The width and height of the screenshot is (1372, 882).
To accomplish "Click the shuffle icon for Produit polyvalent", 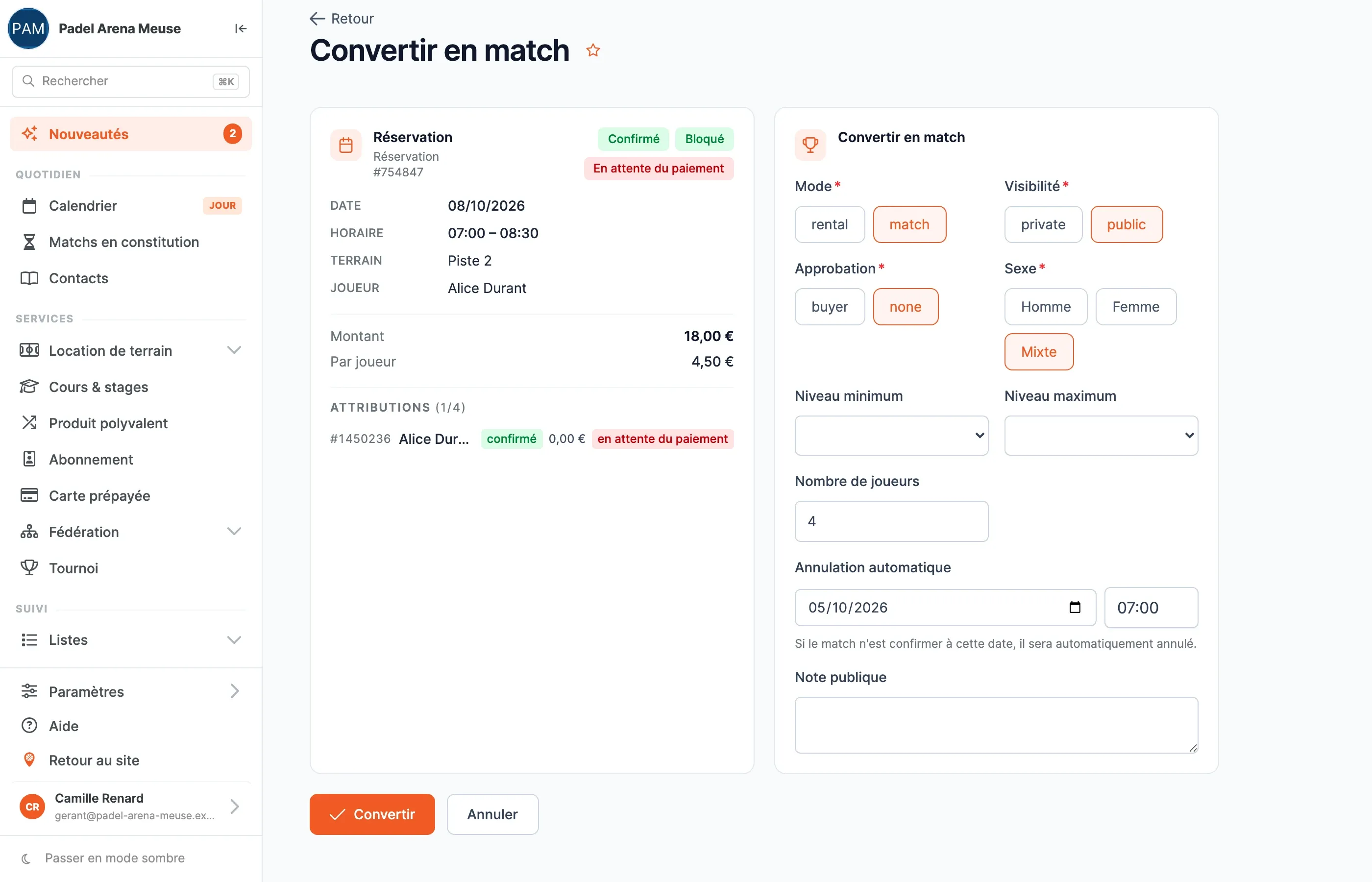I will click(x=29, y=423).
